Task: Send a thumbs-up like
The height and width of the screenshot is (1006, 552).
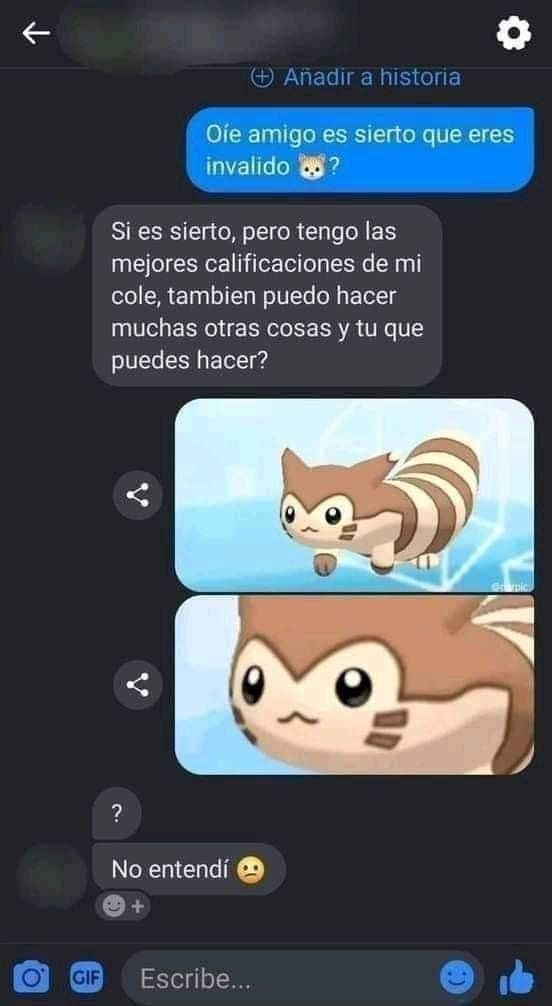Action: (517, 978)
